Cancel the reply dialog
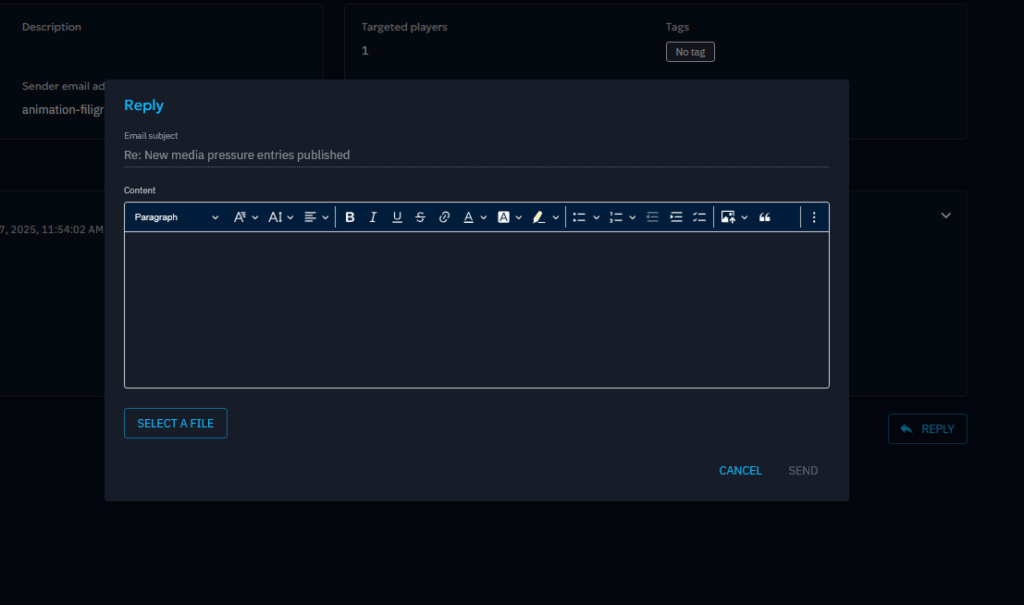Screen dimensions: 1024x605 (x=740, y=471)
